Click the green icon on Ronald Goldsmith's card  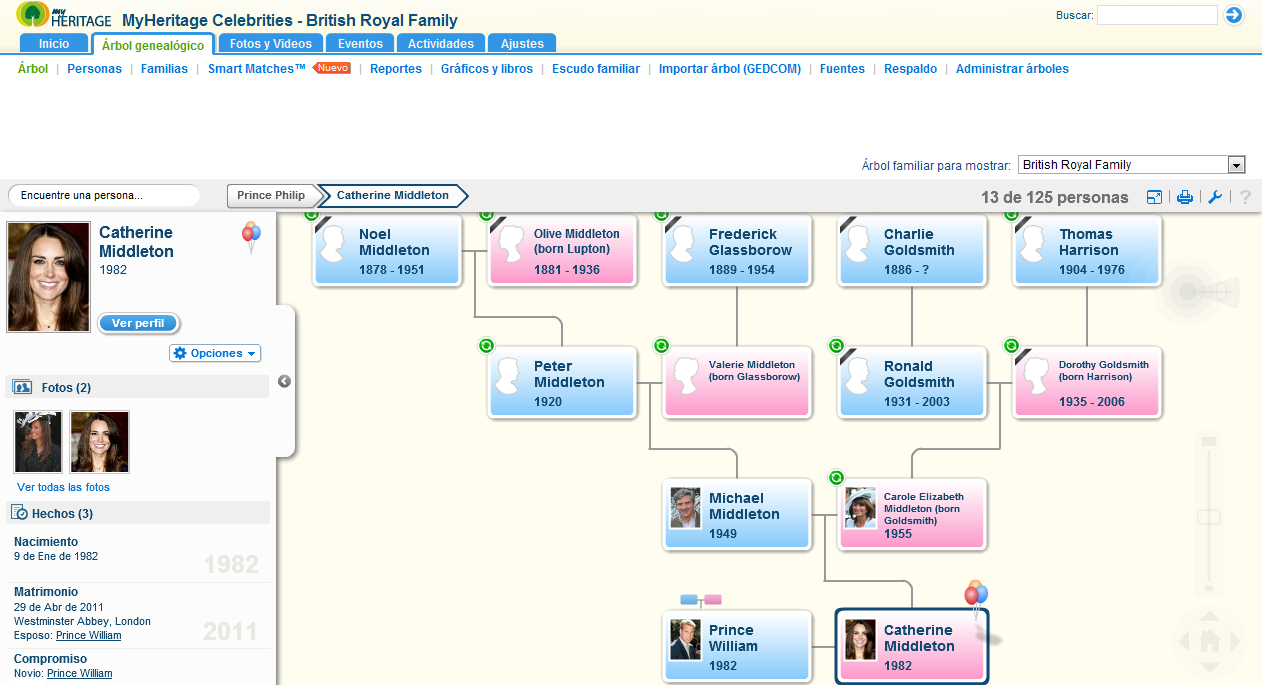[837, 346]
